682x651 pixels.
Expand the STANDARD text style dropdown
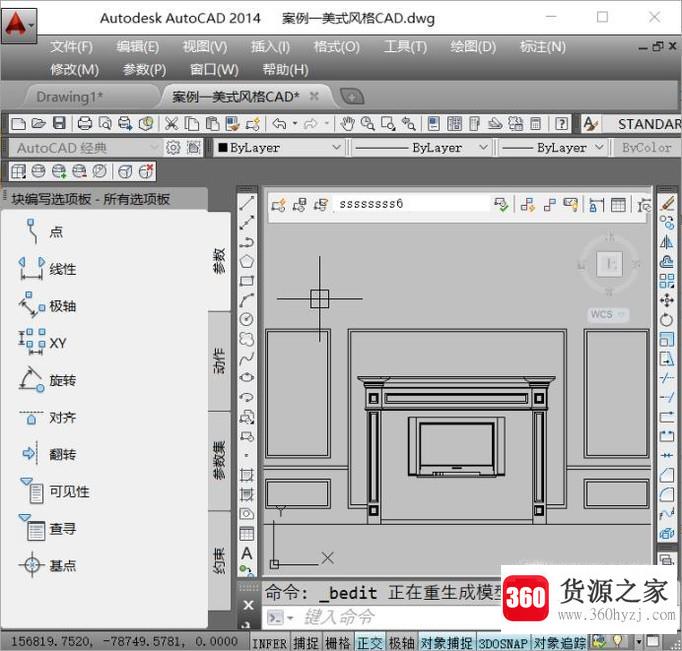tap(642, 124)
